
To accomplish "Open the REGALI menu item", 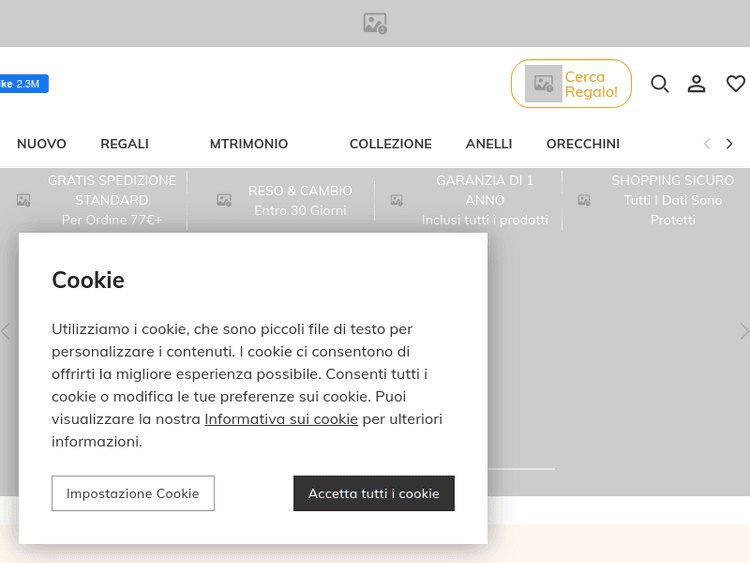I will (125, 144).
